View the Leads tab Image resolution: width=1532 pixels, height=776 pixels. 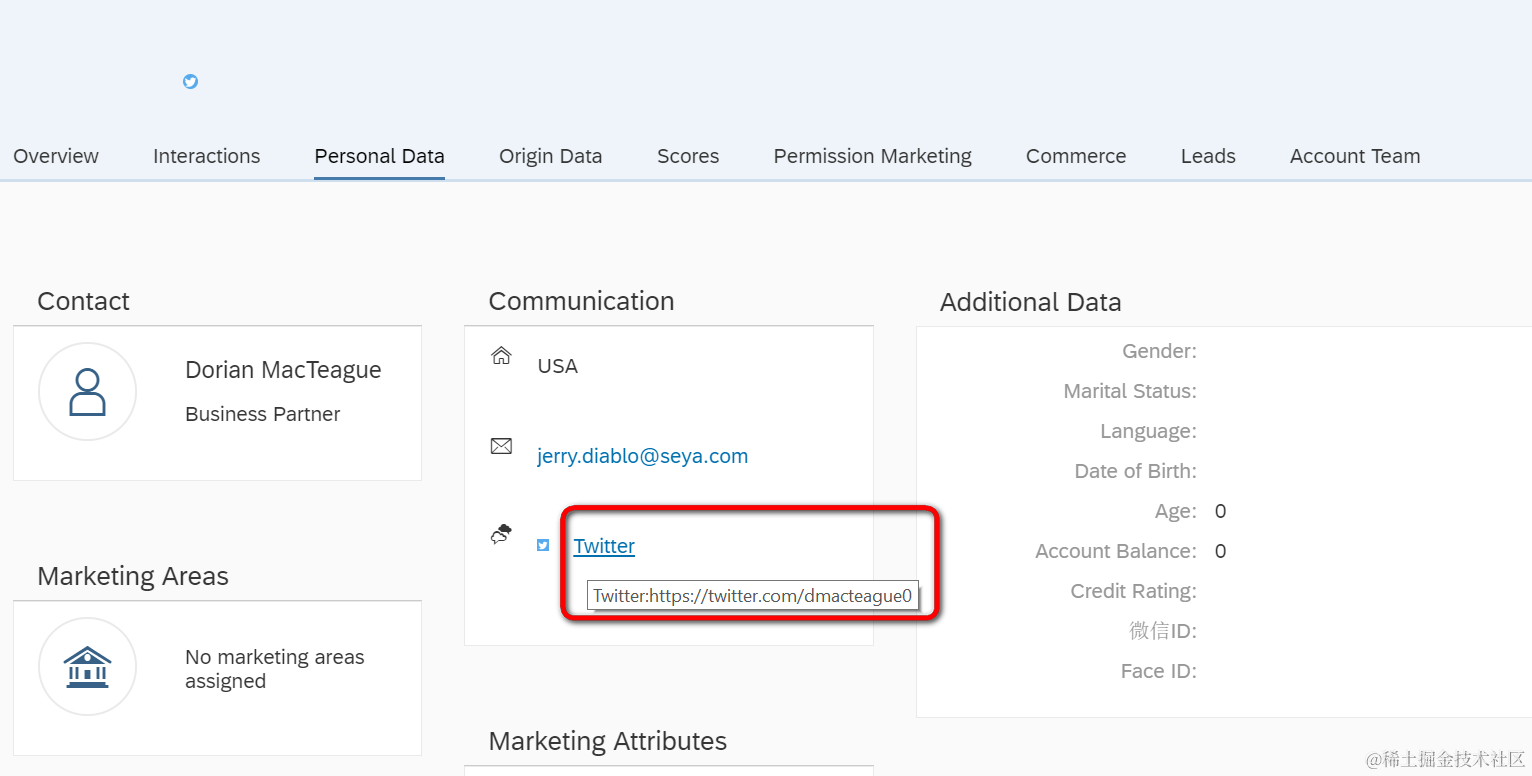[1208, 156]
